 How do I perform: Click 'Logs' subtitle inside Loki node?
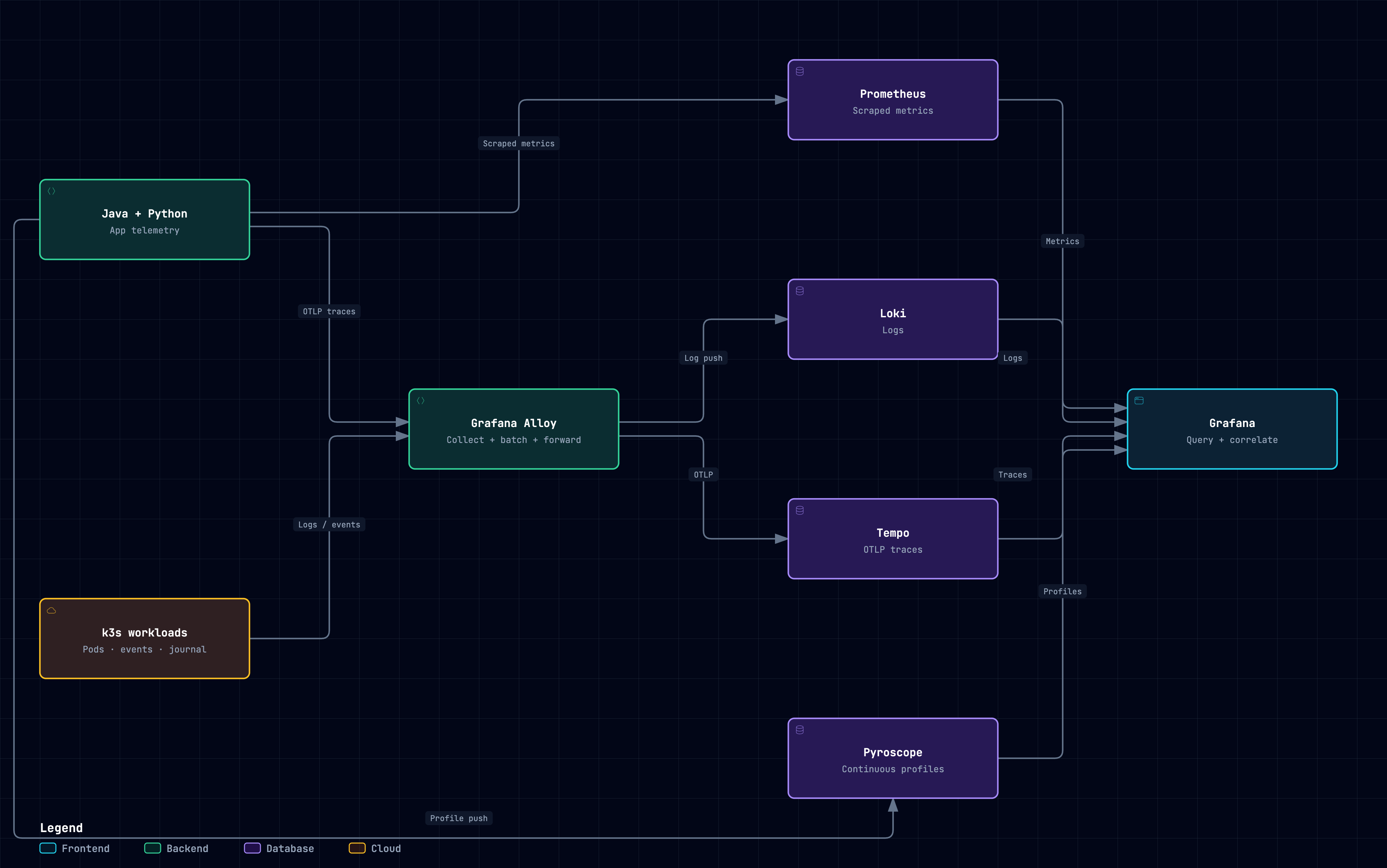point(893,330)
